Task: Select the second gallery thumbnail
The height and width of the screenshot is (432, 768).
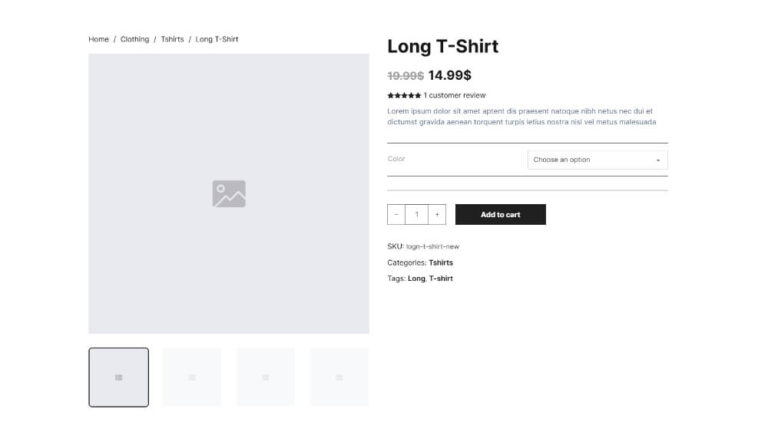Action: (192, 377)
